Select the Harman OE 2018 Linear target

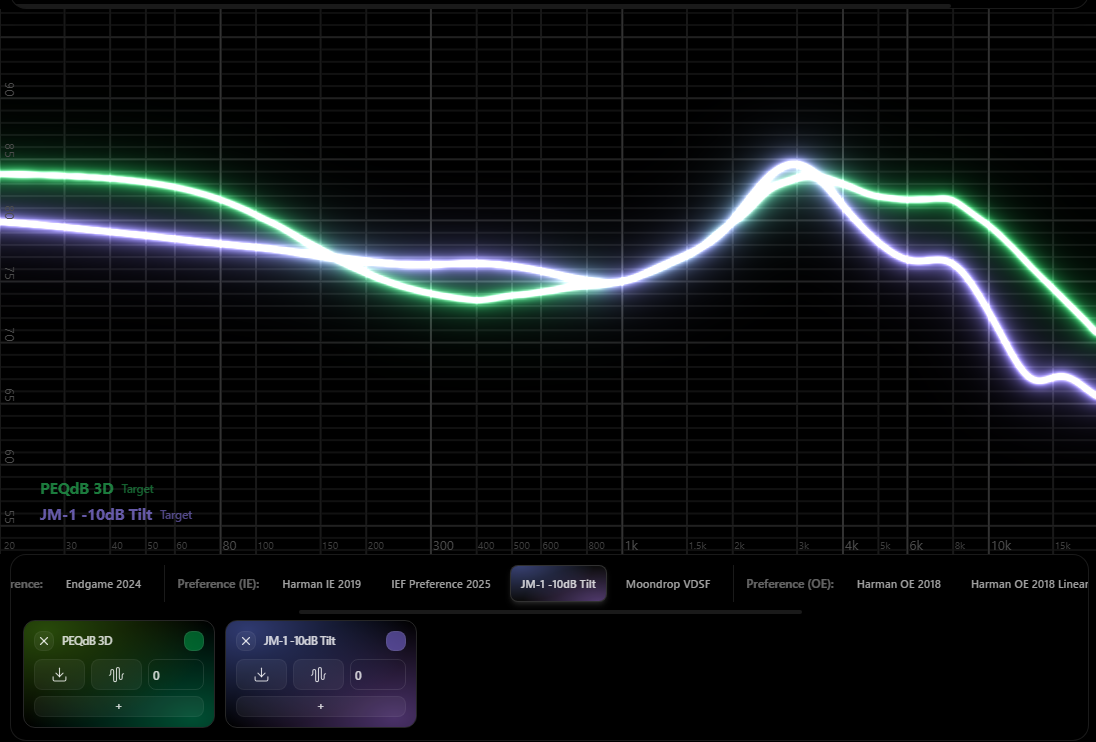1030,584
